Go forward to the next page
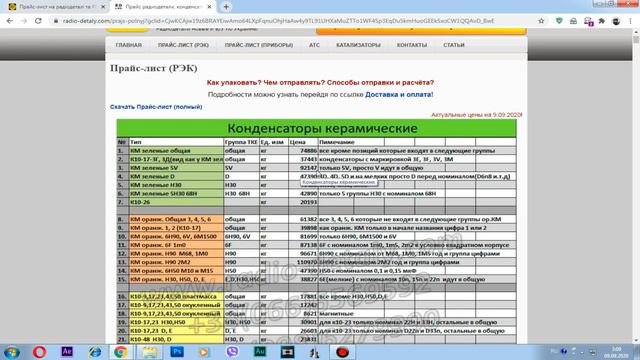Screen dimensions: 640x360 click(24, 21)
